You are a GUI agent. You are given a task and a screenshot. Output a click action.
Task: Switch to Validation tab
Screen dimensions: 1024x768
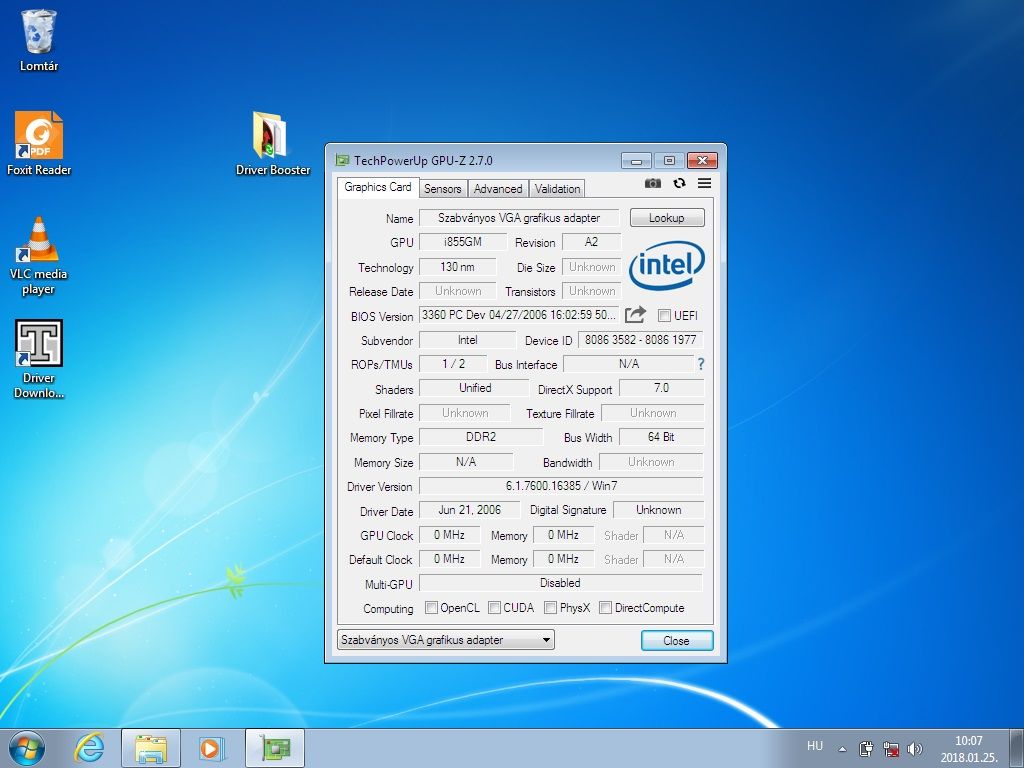[x=557, y=189]
